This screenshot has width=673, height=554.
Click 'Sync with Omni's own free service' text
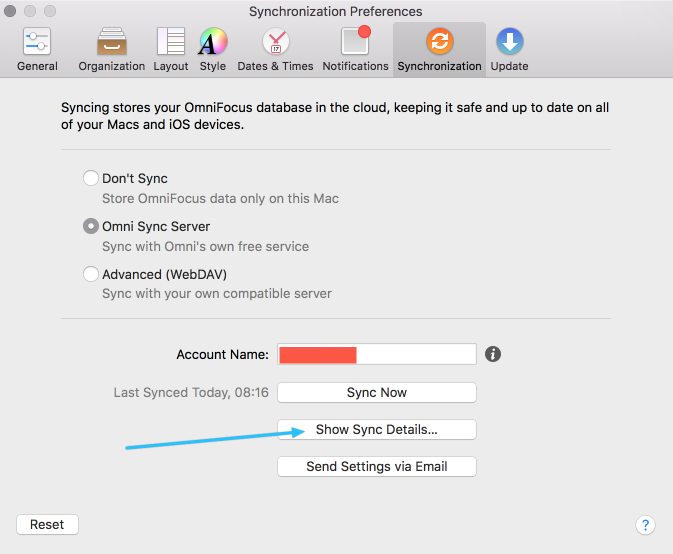[205, 247]
